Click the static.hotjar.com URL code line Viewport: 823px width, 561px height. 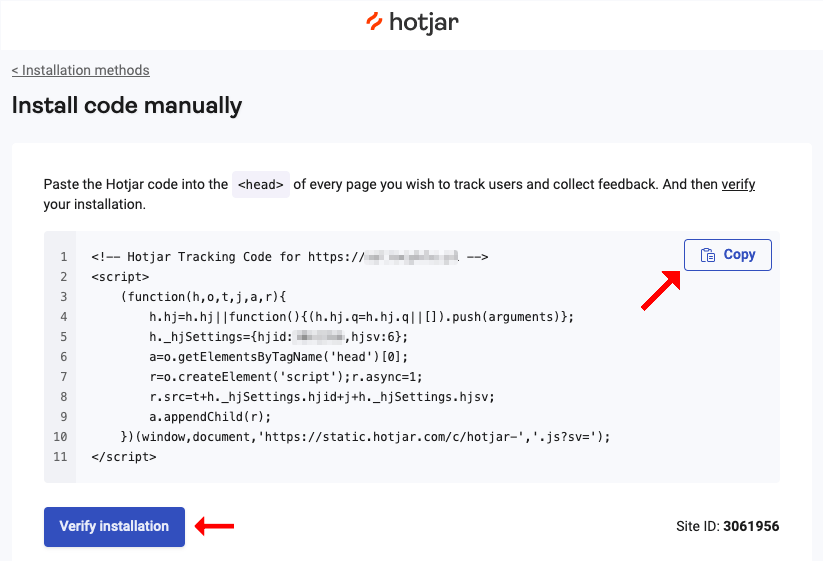(365, 437)
